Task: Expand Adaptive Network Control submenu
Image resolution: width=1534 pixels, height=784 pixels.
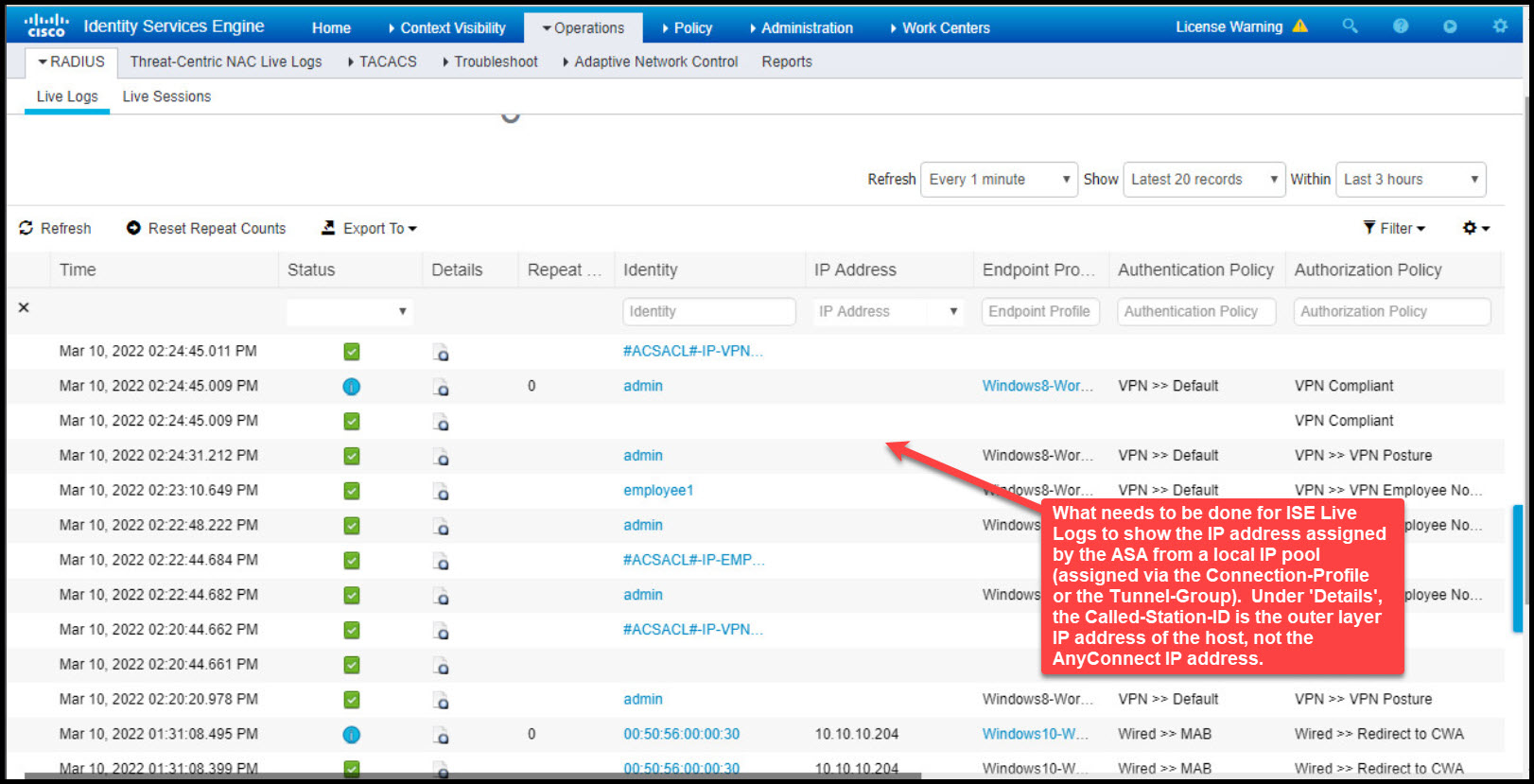Action: click(x=650, y=61)
